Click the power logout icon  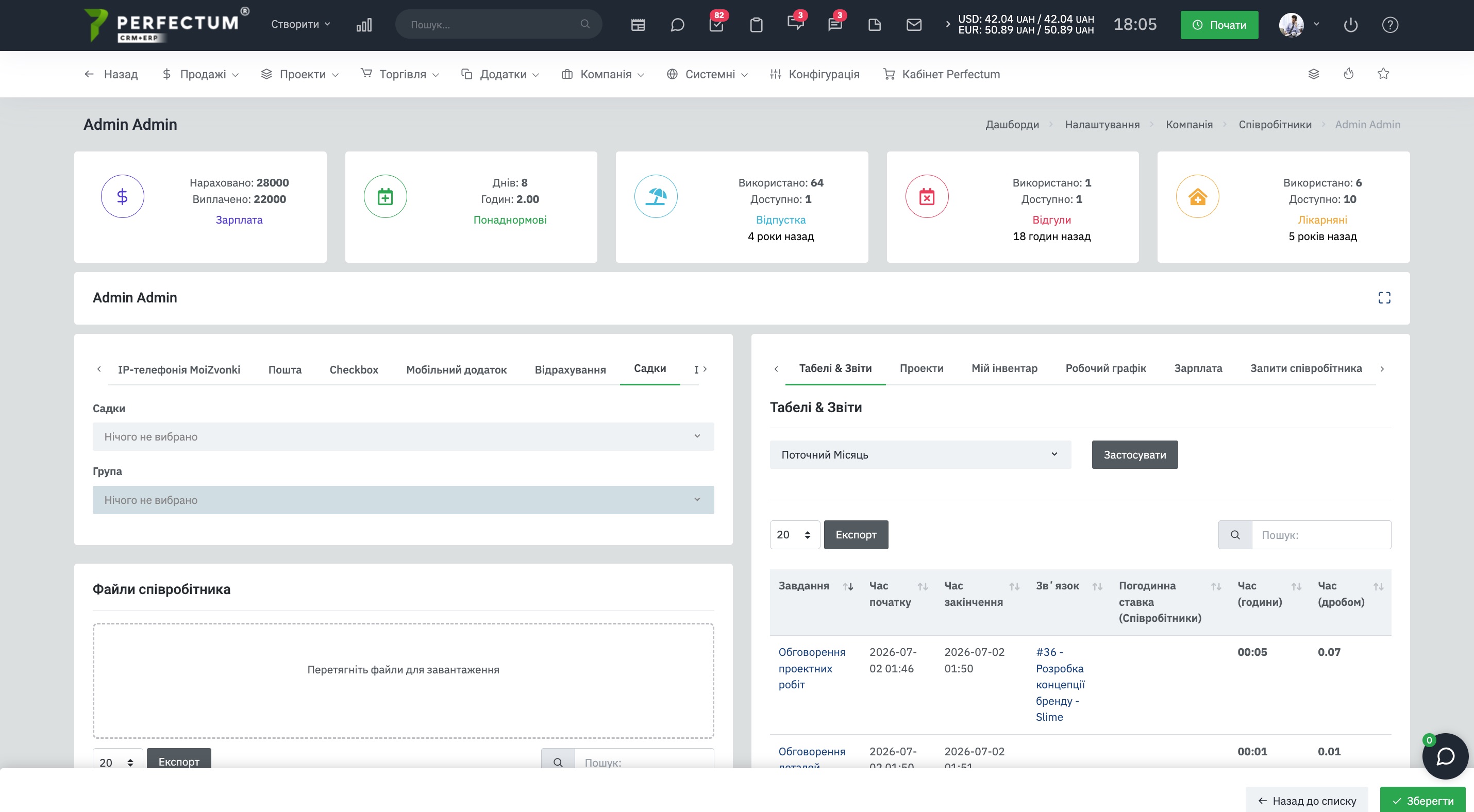click(x=1350, y=25)
